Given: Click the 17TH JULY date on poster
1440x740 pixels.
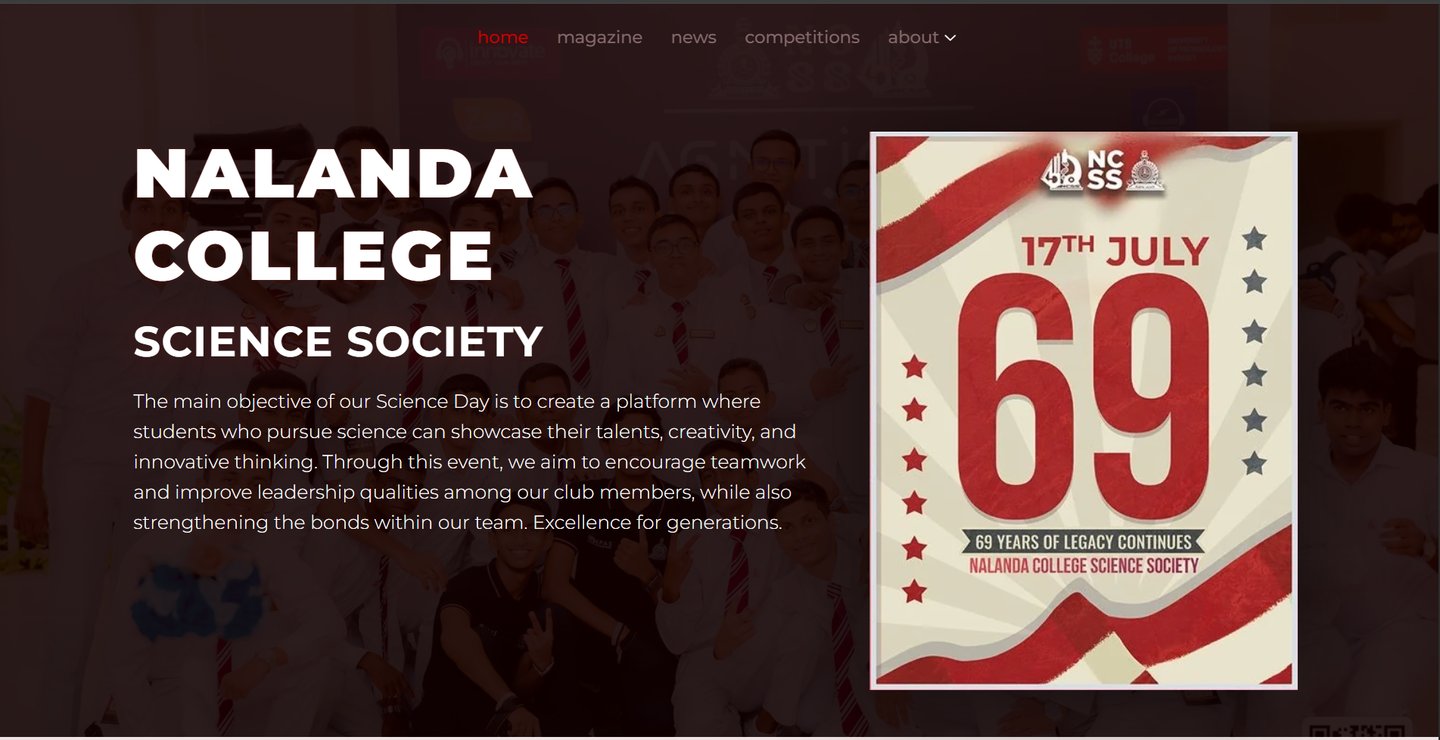Looking at the screenshot, I should coord(1114,251).
